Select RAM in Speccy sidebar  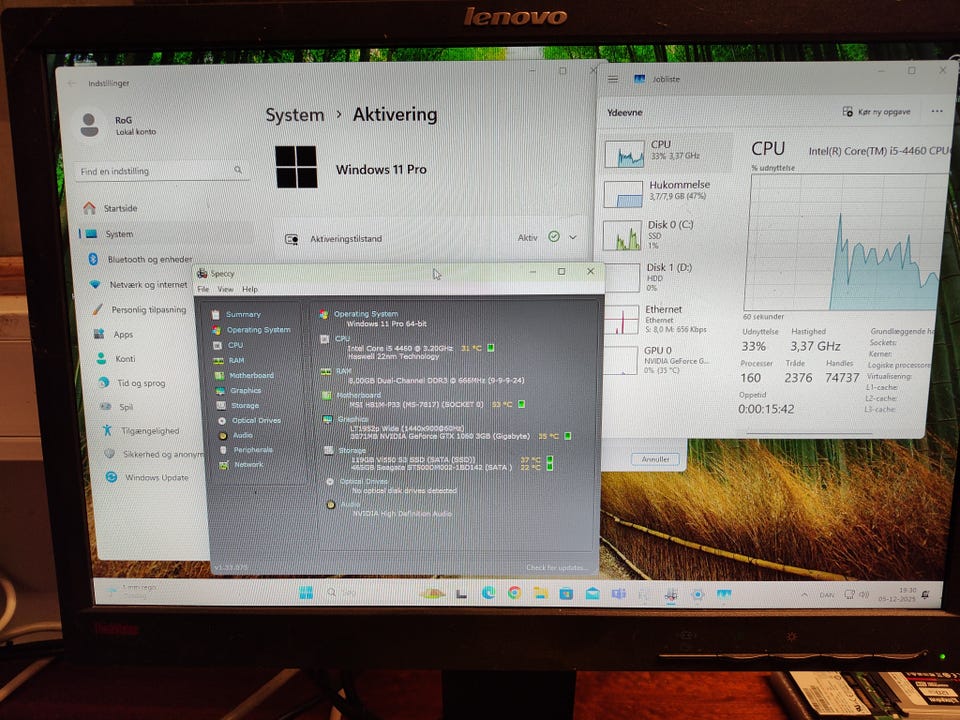236,360
